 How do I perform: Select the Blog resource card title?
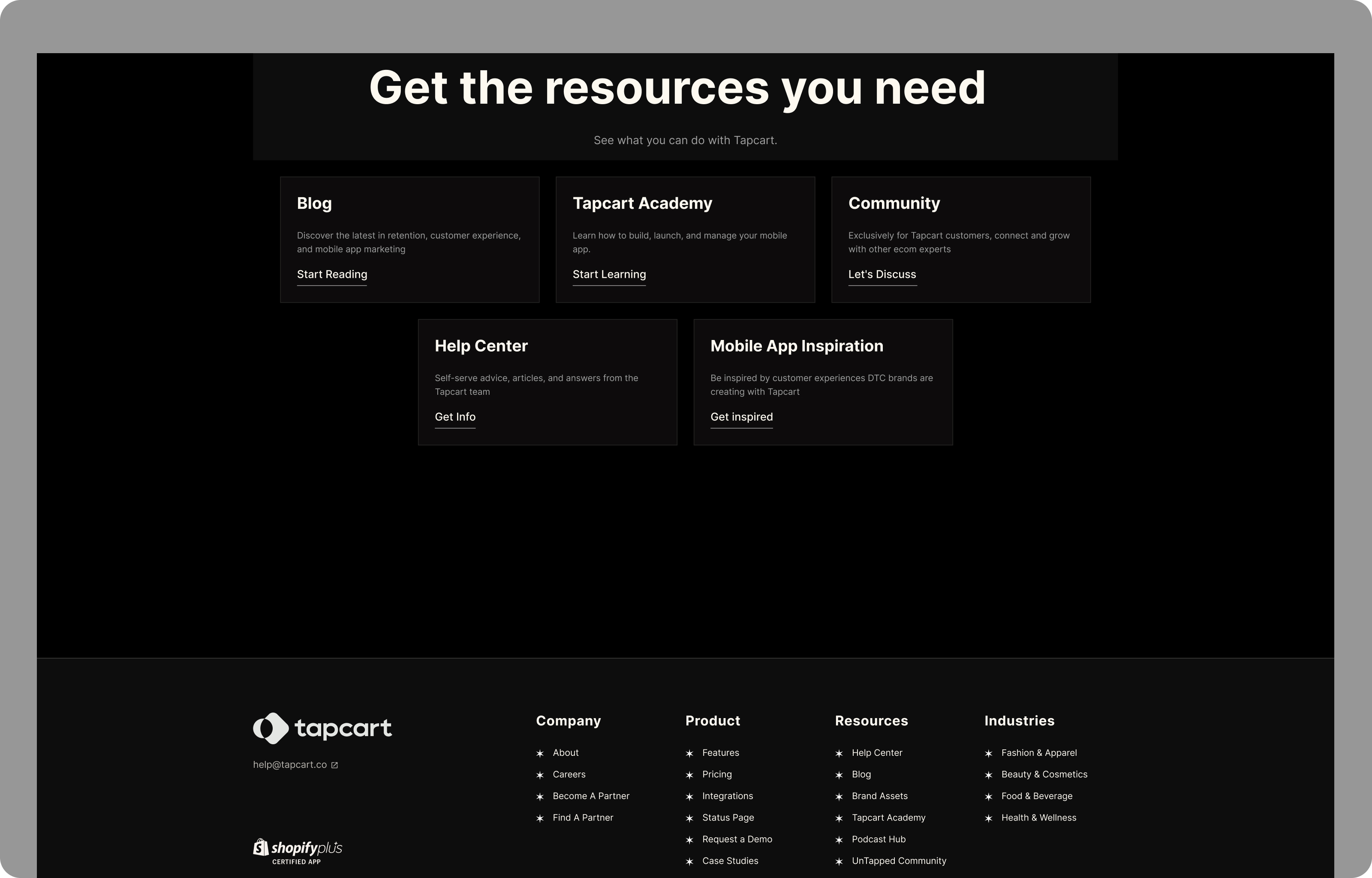314,204
